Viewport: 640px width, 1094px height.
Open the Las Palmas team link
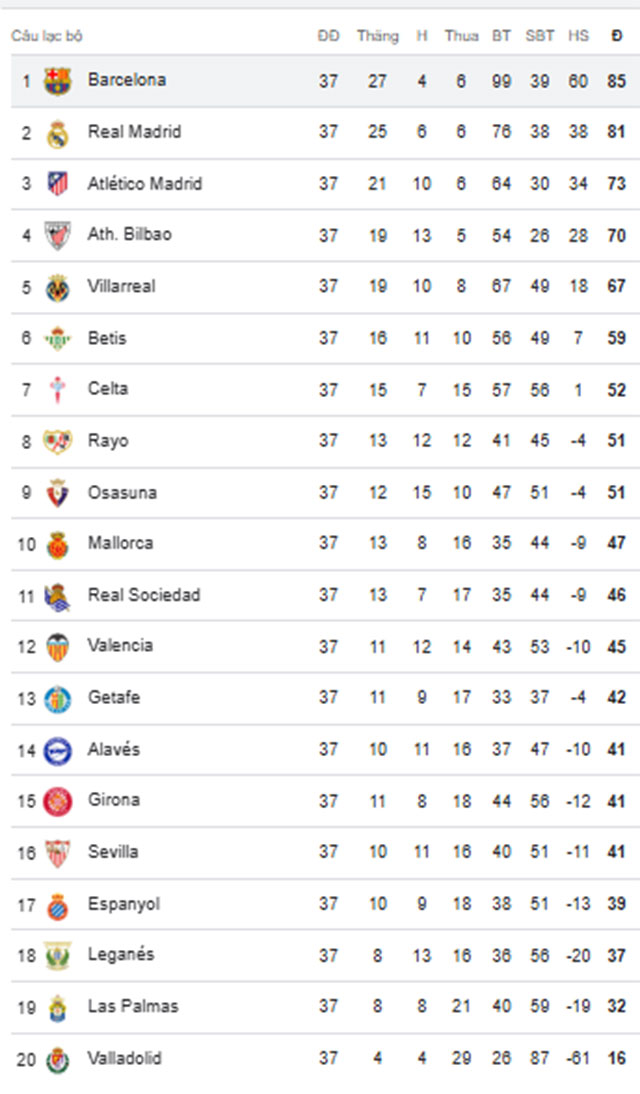click(x=133, y=1006)
